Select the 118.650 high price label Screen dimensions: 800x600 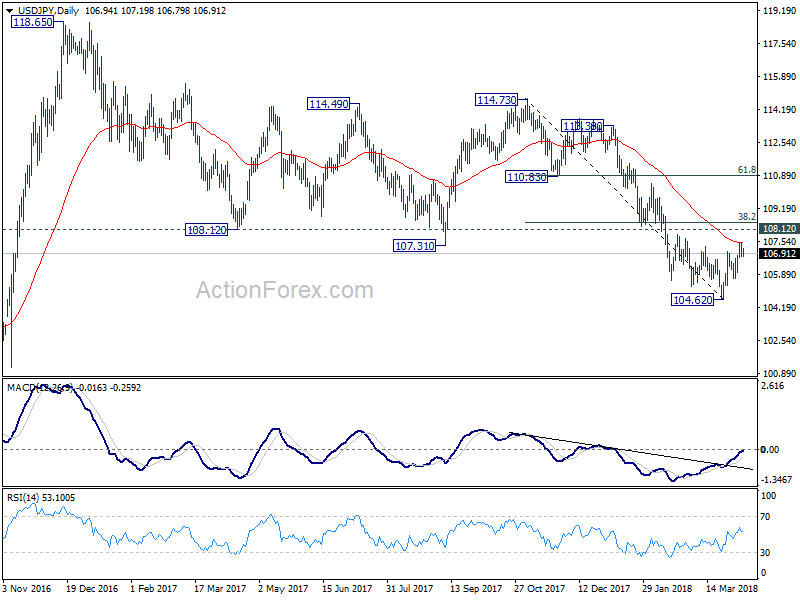[x=33, y=22]
